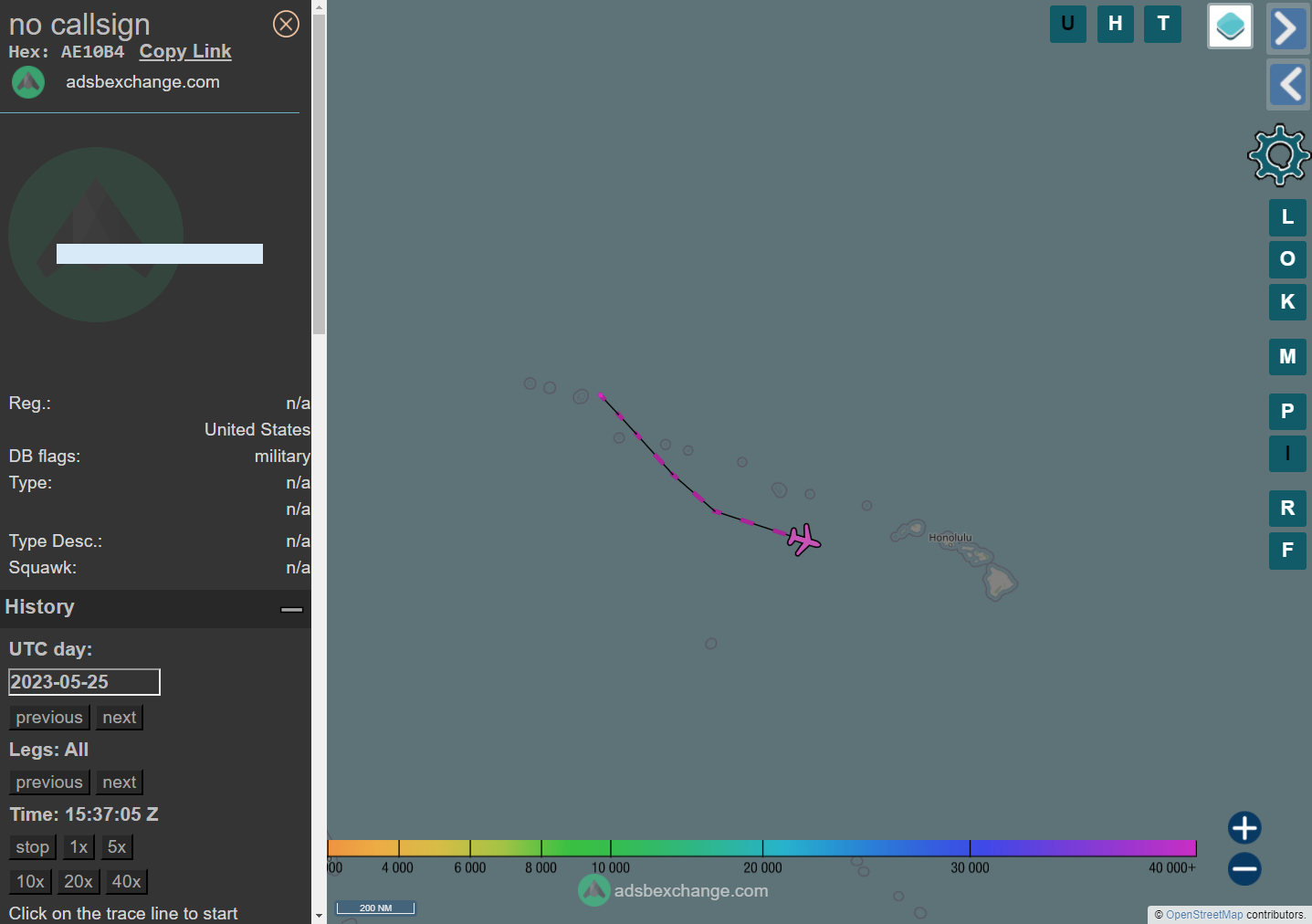Image resolution: width=1312 pixels, height=924 pixels.
Task: Toggle the L map button
Action: point(1287,217)
